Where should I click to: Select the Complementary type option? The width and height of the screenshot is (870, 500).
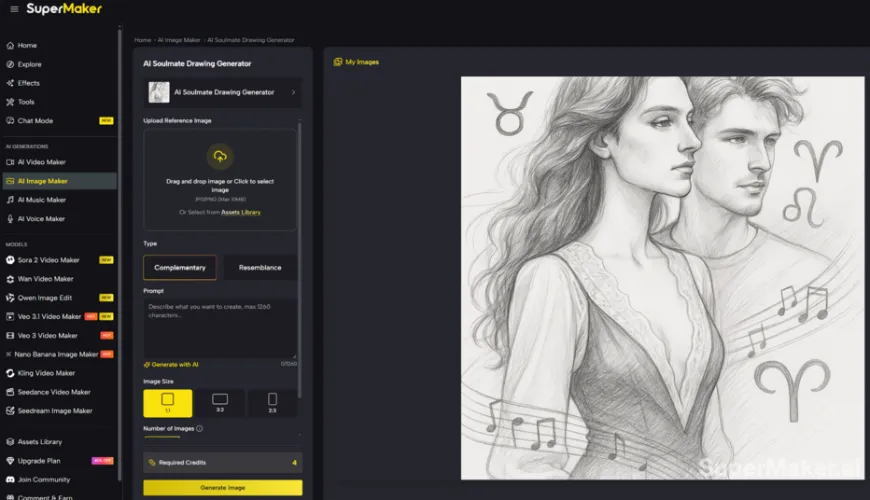(x=180, y=267)
